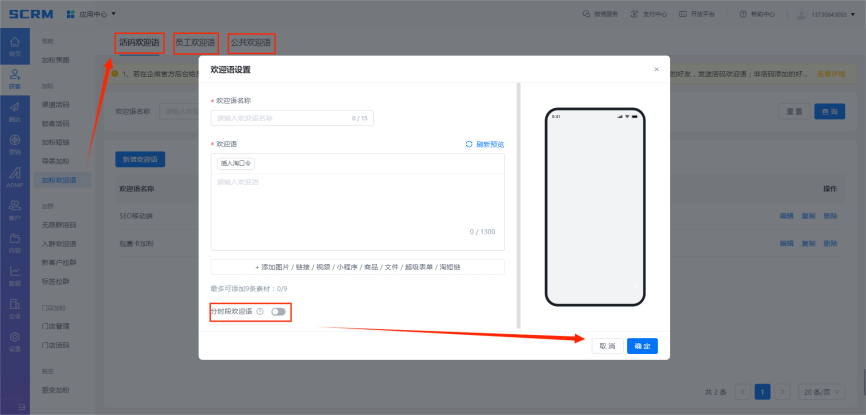Screen dimensions: 866x415
Task: Click the 插入淘口令 button
Action: (237, 163)
